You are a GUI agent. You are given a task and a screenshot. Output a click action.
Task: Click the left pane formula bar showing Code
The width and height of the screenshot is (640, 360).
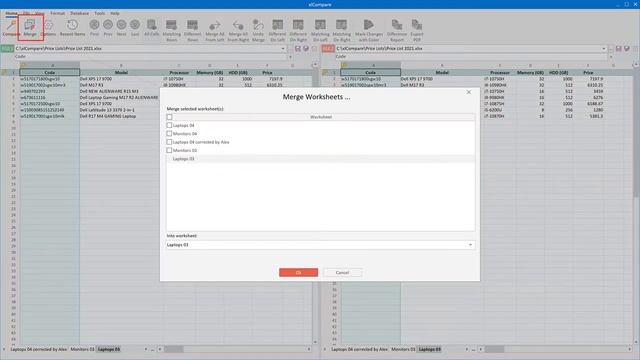tap(151, 57)
